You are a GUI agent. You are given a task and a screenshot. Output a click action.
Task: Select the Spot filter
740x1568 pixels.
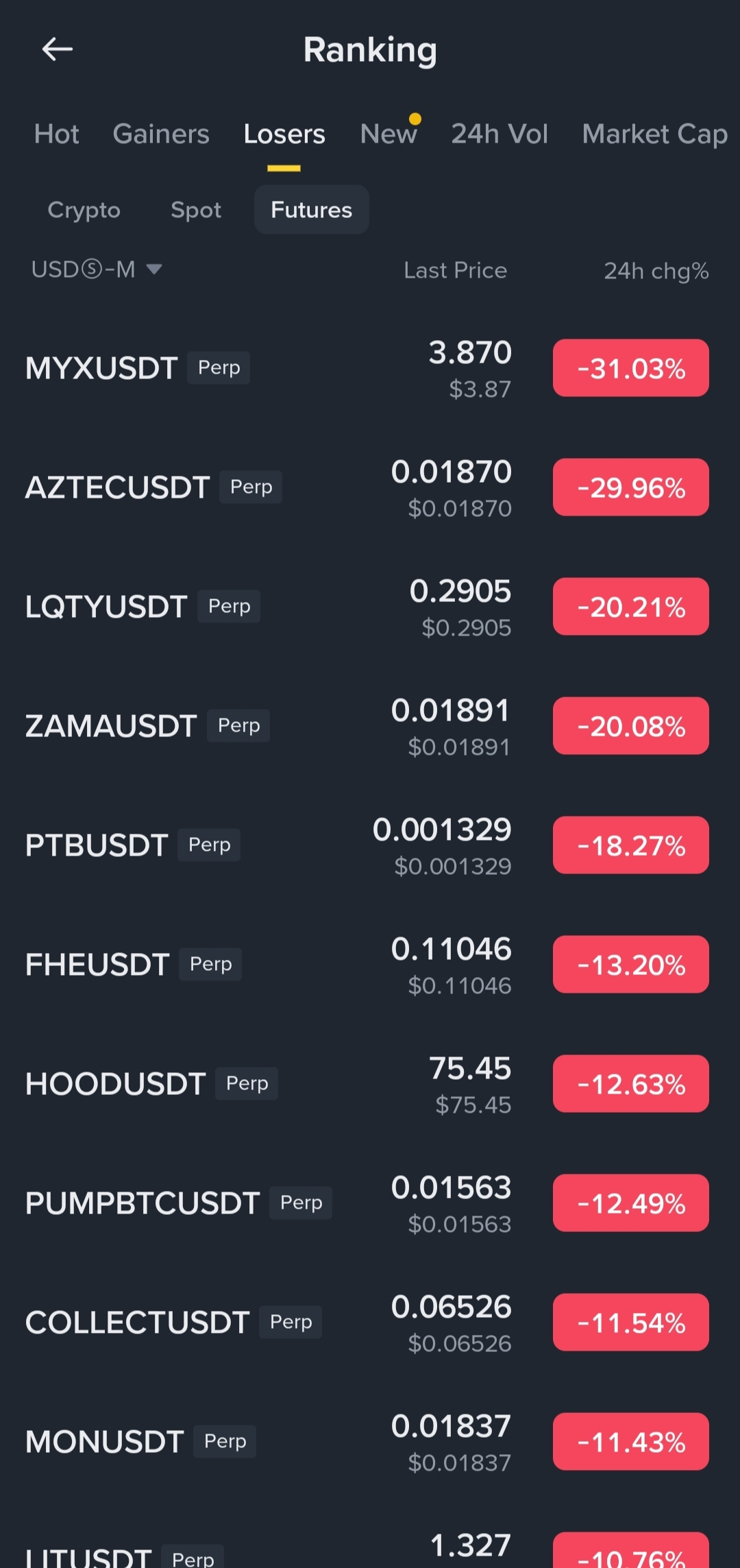point(196,210)
